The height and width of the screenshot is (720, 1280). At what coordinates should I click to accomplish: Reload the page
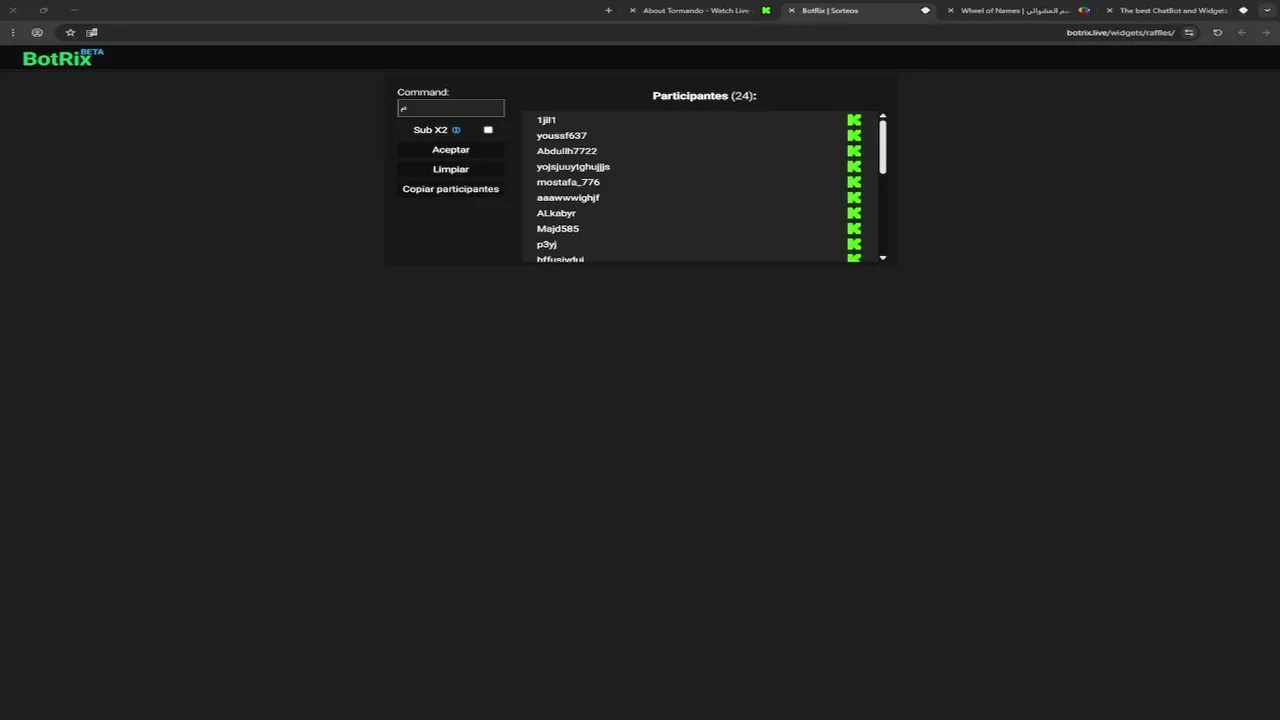pos(1217,32)
